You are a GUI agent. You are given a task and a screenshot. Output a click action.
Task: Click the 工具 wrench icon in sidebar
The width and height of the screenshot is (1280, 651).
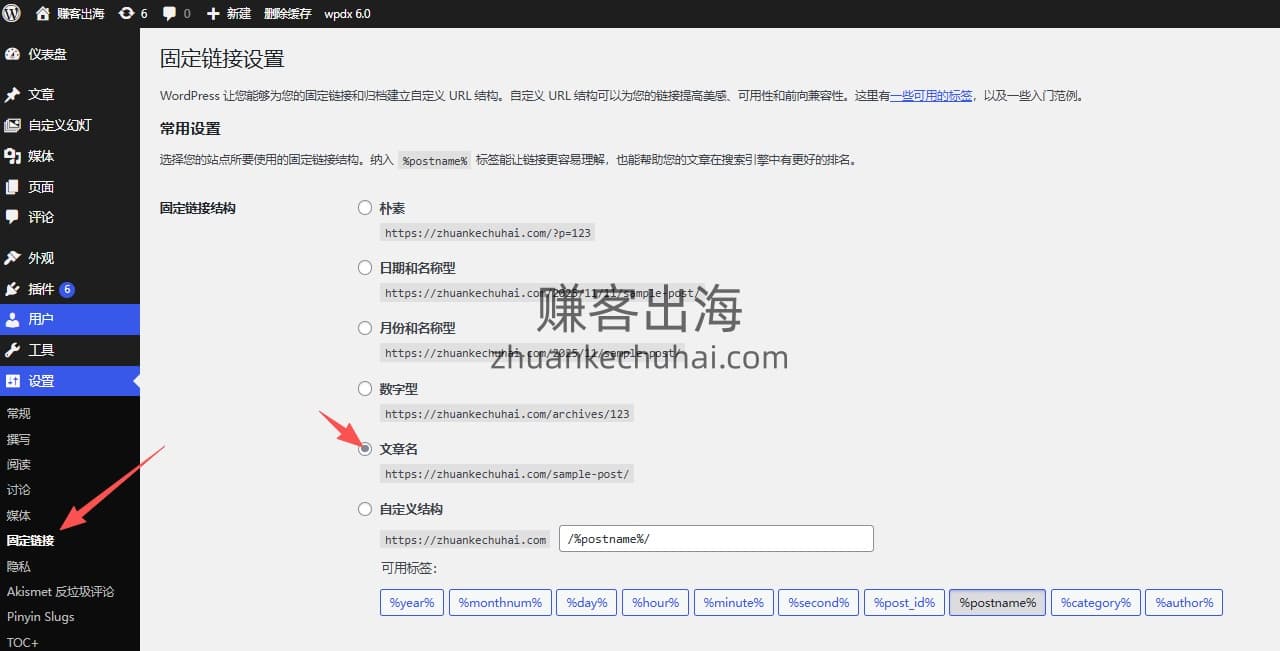[12, 350]
